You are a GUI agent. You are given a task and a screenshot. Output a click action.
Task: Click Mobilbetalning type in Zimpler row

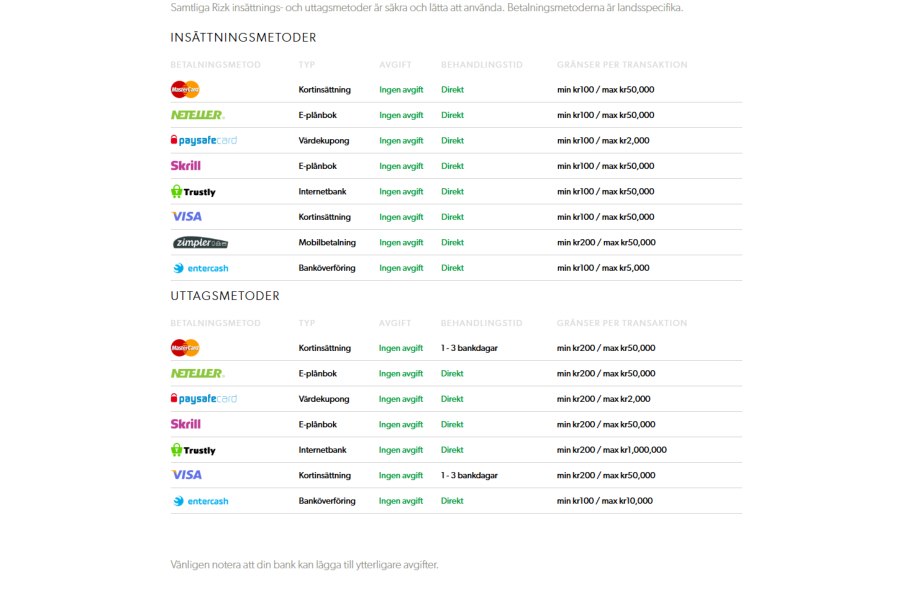327,242
